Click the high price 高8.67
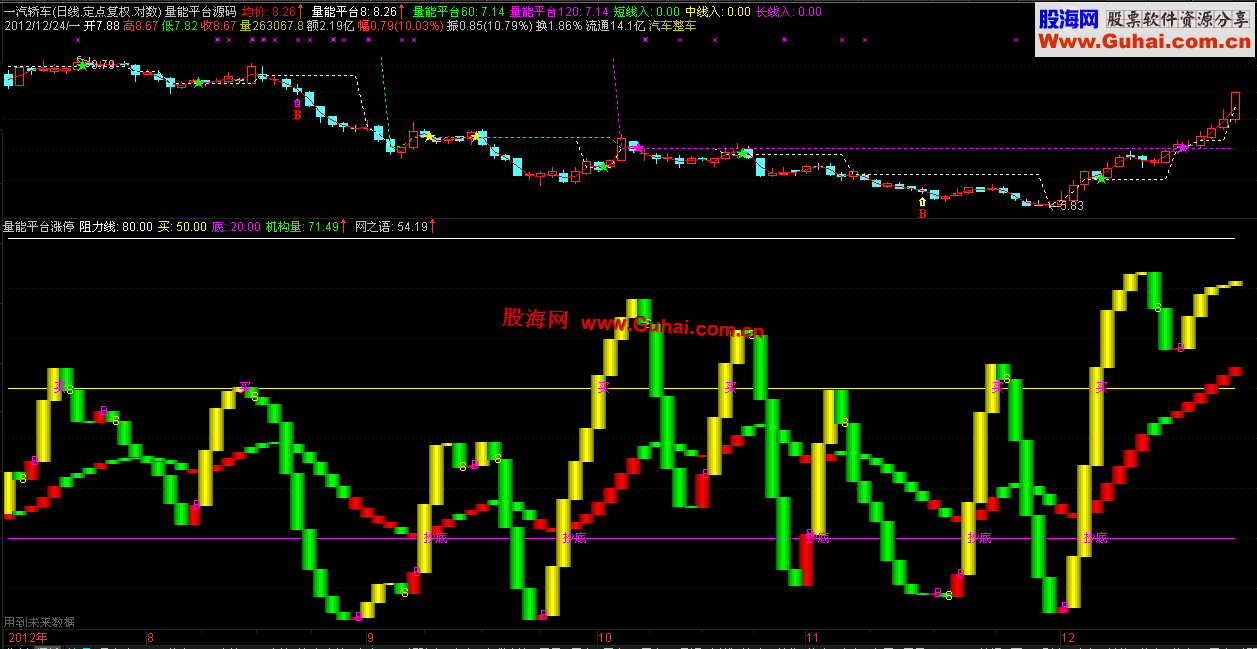 [140, 26]
